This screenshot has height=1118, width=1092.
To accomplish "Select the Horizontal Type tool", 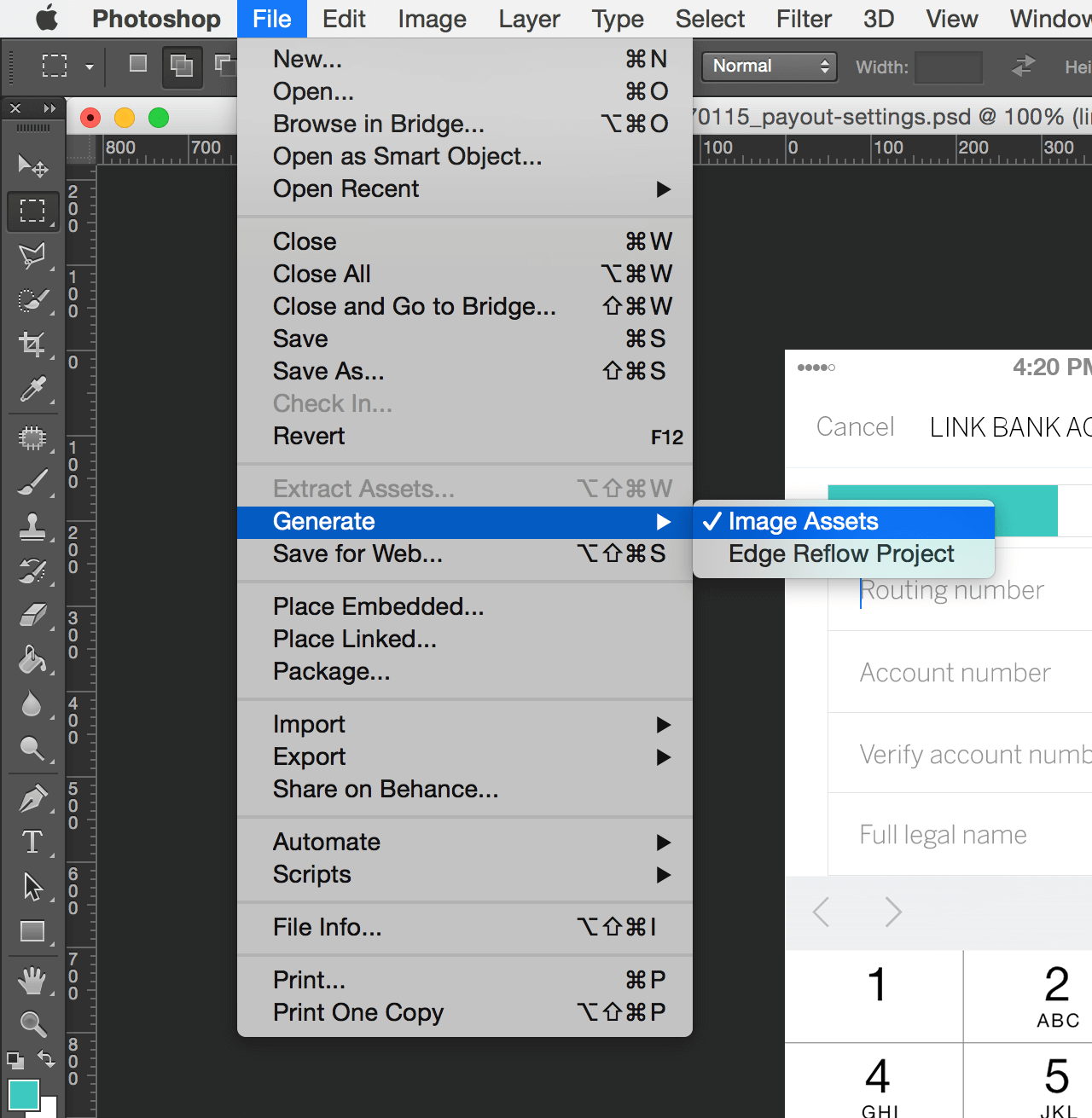I will (32, 843).
